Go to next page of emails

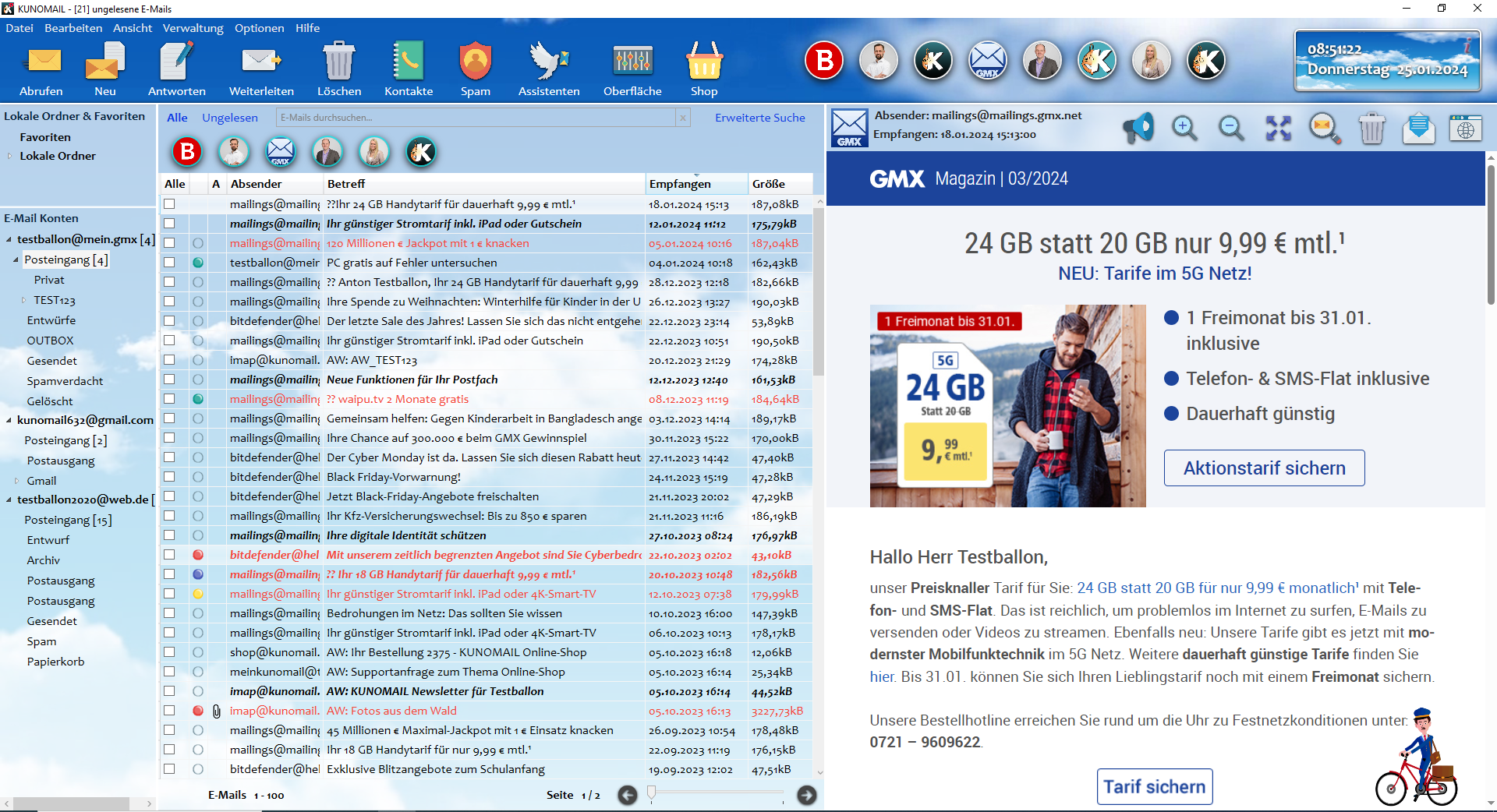pos(807,795)
